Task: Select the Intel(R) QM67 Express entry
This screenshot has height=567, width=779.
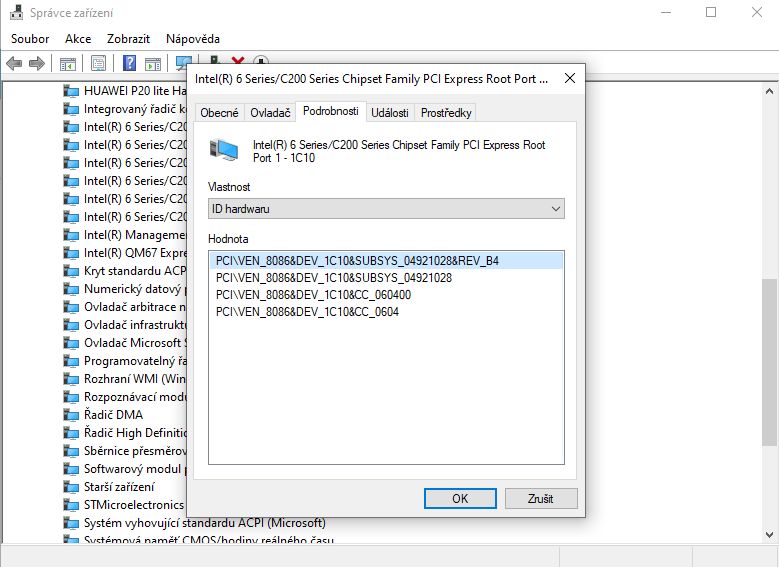Action: [125, 253]
